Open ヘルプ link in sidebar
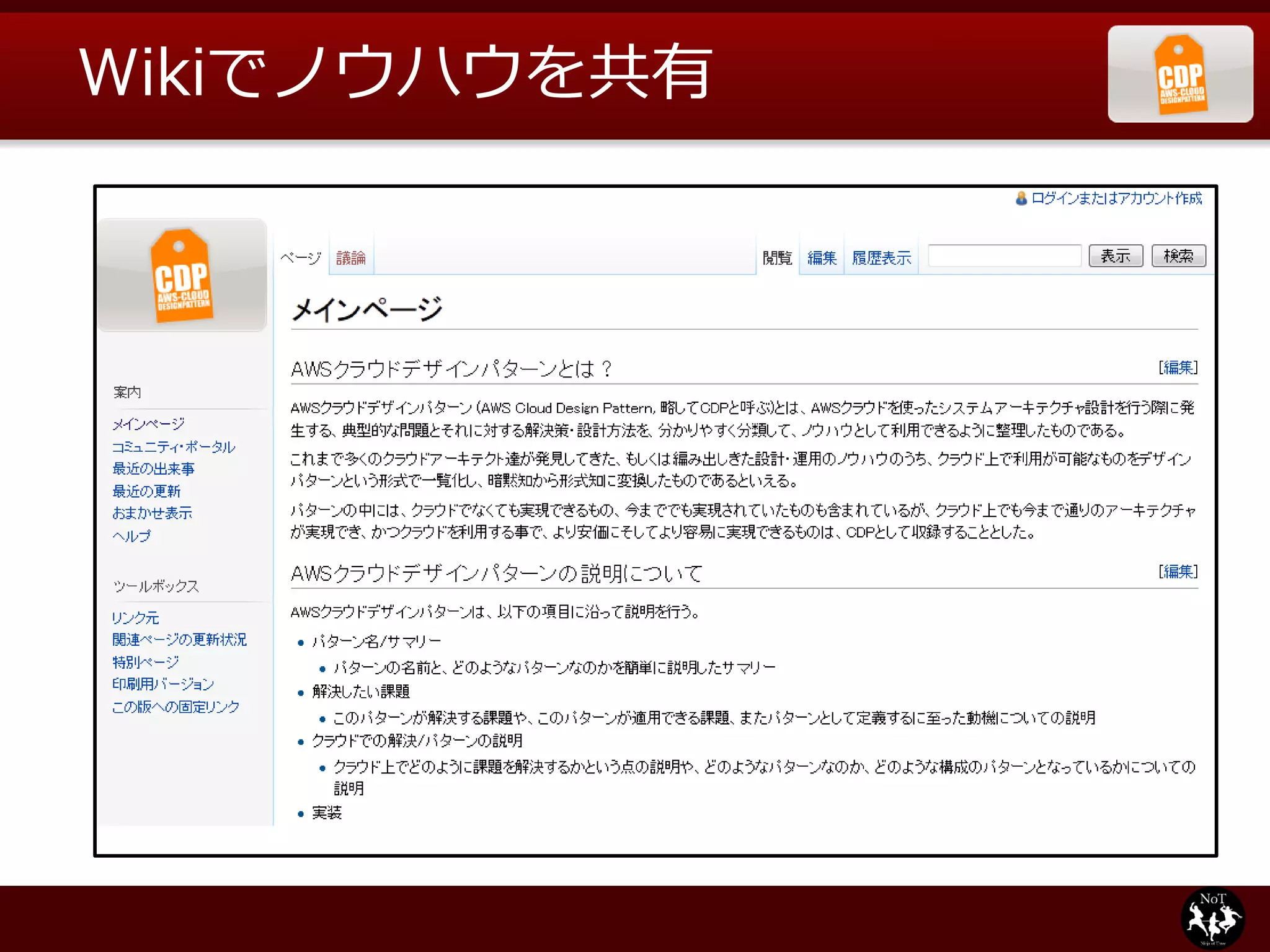This screenshot has height=952, width=1270. point(131,535)
